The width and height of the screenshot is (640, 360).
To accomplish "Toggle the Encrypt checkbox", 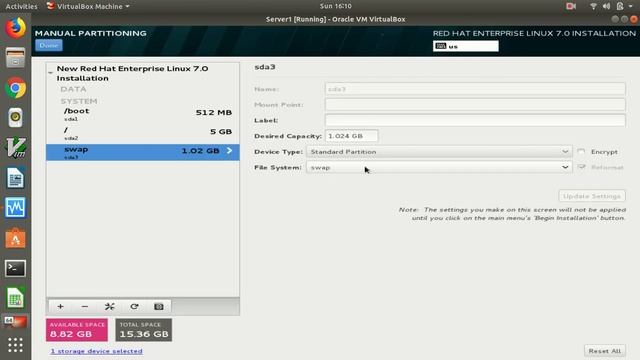I will click(x=581, y=151).
